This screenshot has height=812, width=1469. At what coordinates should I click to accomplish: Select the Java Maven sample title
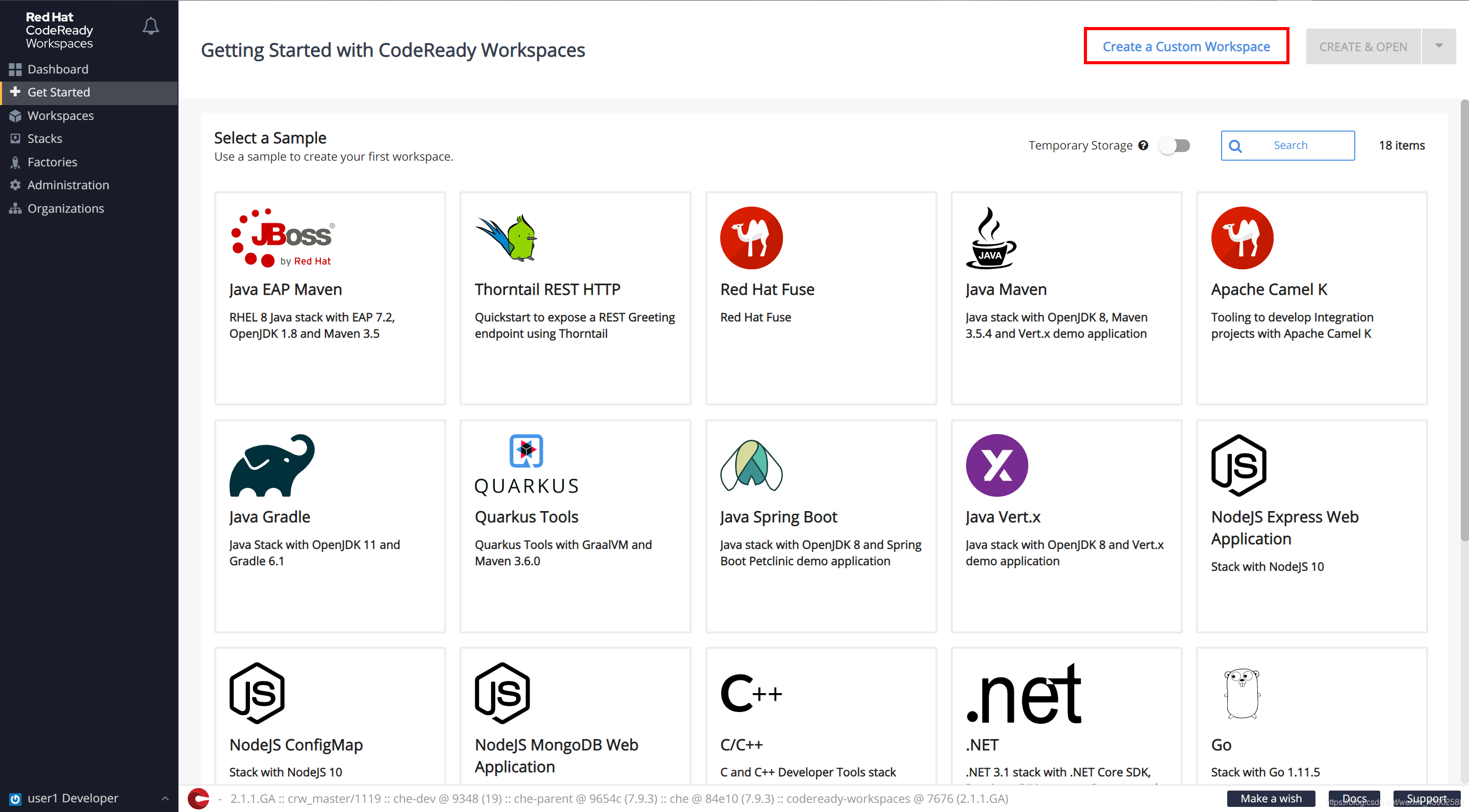tap(1006, 289)
